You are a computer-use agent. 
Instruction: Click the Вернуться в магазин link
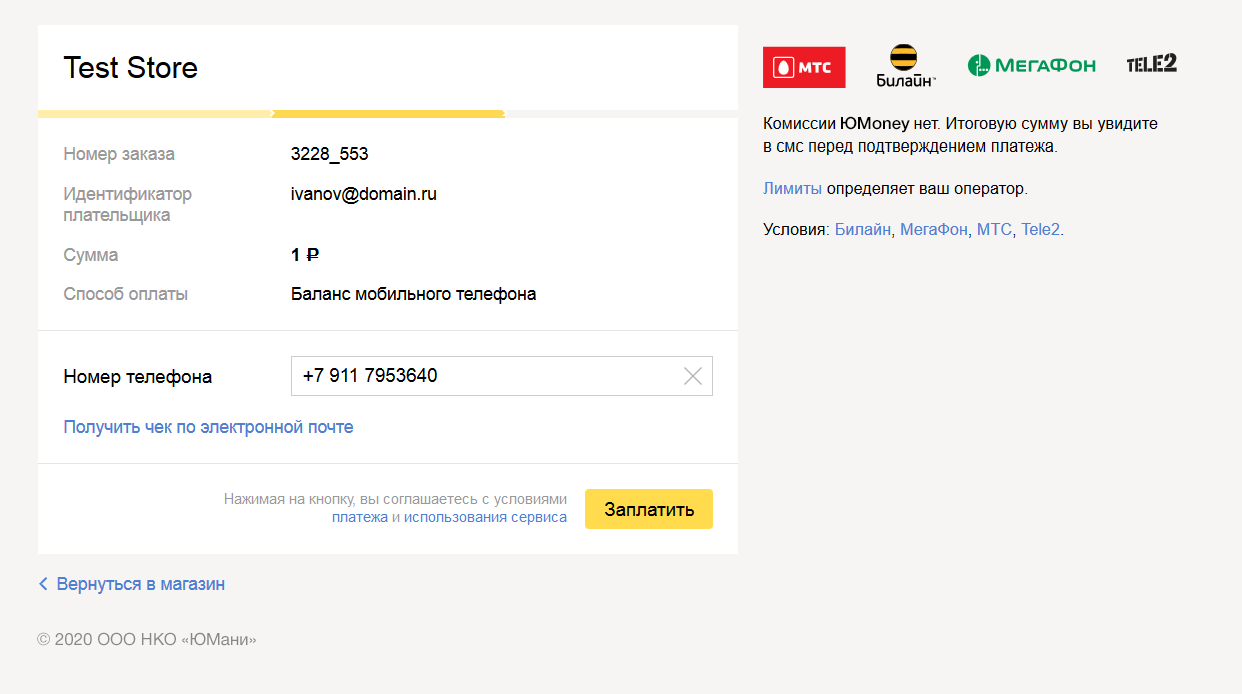[x=141, y=584]
